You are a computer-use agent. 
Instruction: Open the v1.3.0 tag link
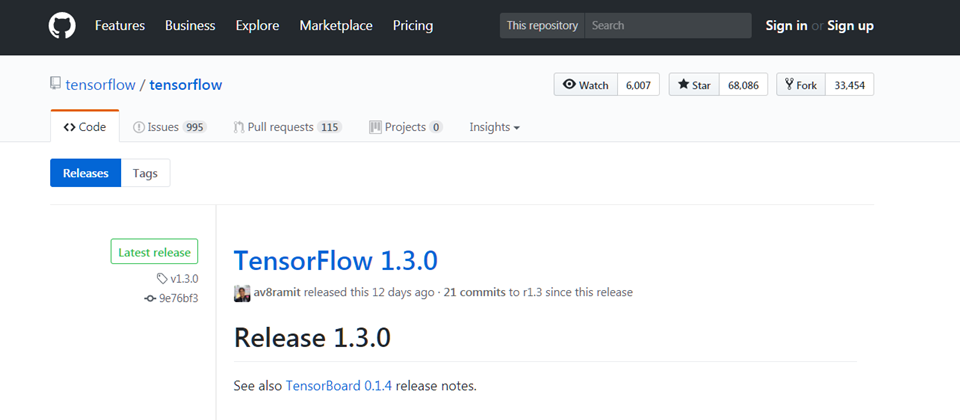184,279
